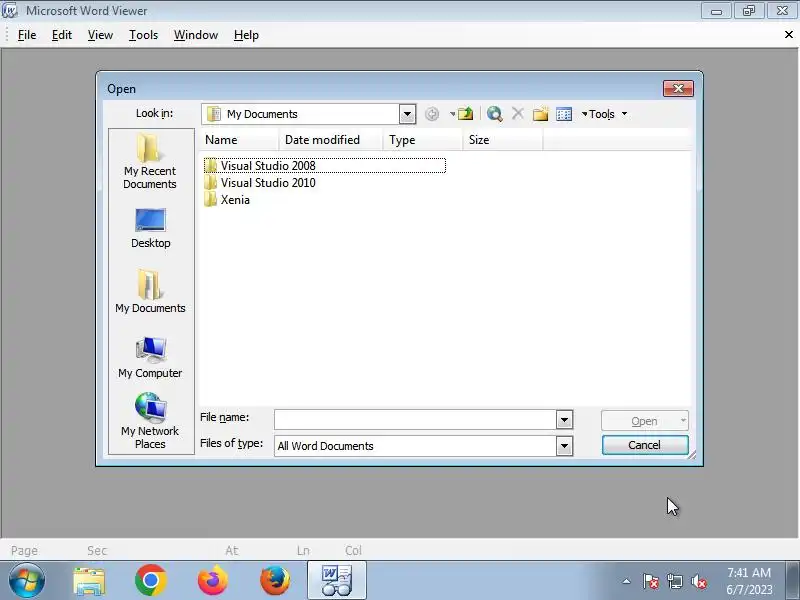Expand the Look in folder dropdown
Image resolution: width=800 pixels, height=600 pixels.
coord(407,114)
